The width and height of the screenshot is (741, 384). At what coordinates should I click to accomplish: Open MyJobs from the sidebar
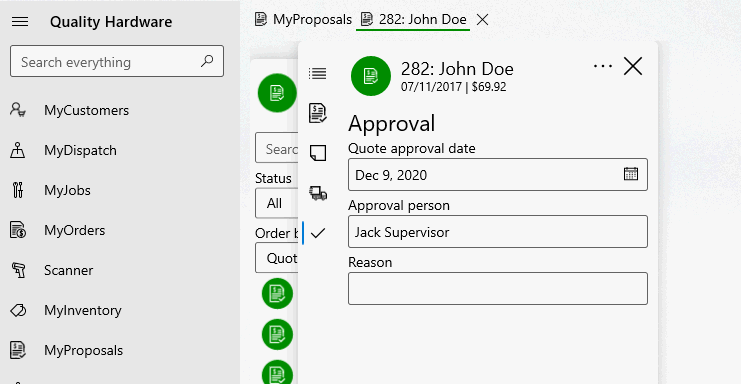pyautogui.click(x=67, y=190)
